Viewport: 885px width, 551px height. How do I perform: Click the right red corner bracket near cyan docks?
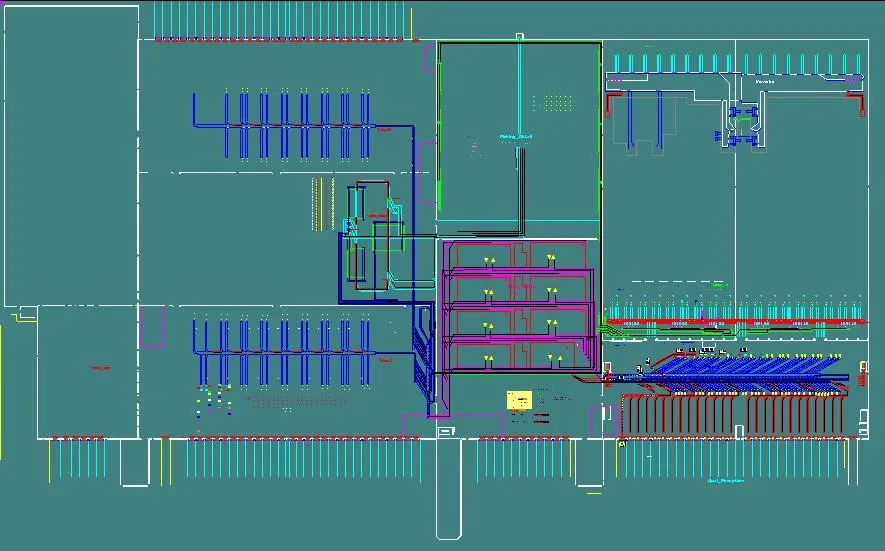[x=854, y=101]
